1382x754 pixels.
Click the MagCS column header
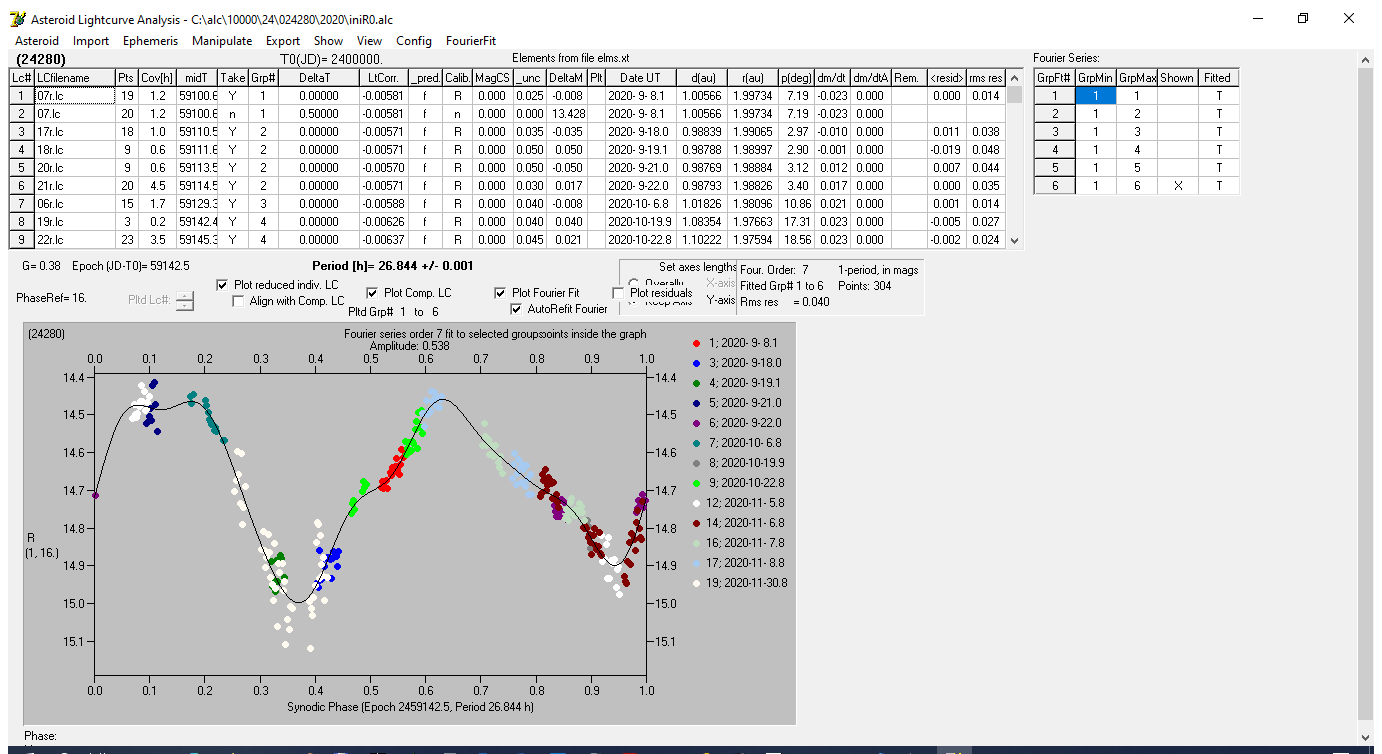click(491, 78)
